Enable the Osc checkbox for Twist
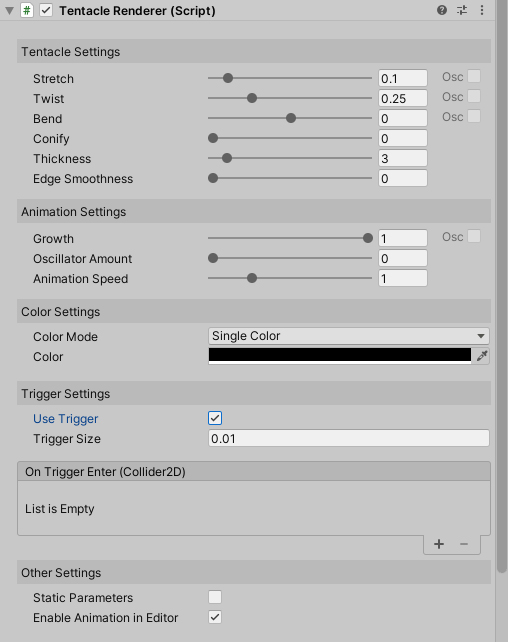The image size is (508, 642). tap(474, 97)
